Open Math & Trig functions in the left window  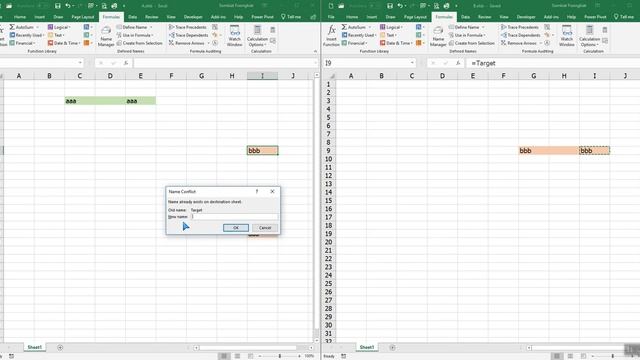pos(87,35)
